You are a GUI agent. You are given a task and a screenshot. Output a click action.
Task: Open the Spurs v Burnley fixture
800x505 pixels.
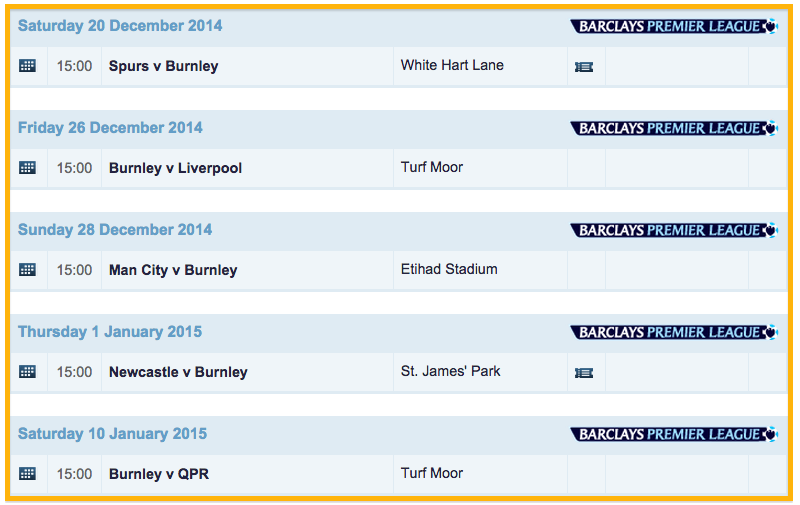163,66
